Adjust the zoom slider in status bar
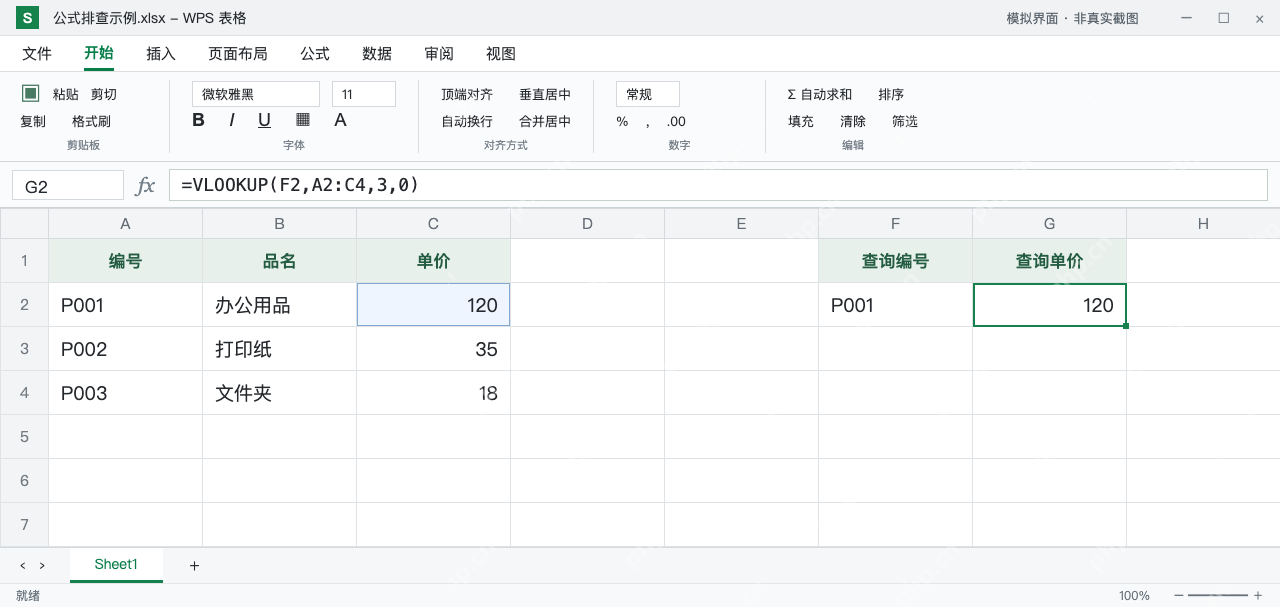This screenshot has width=1280, height=608. (x=1218, y=596)
